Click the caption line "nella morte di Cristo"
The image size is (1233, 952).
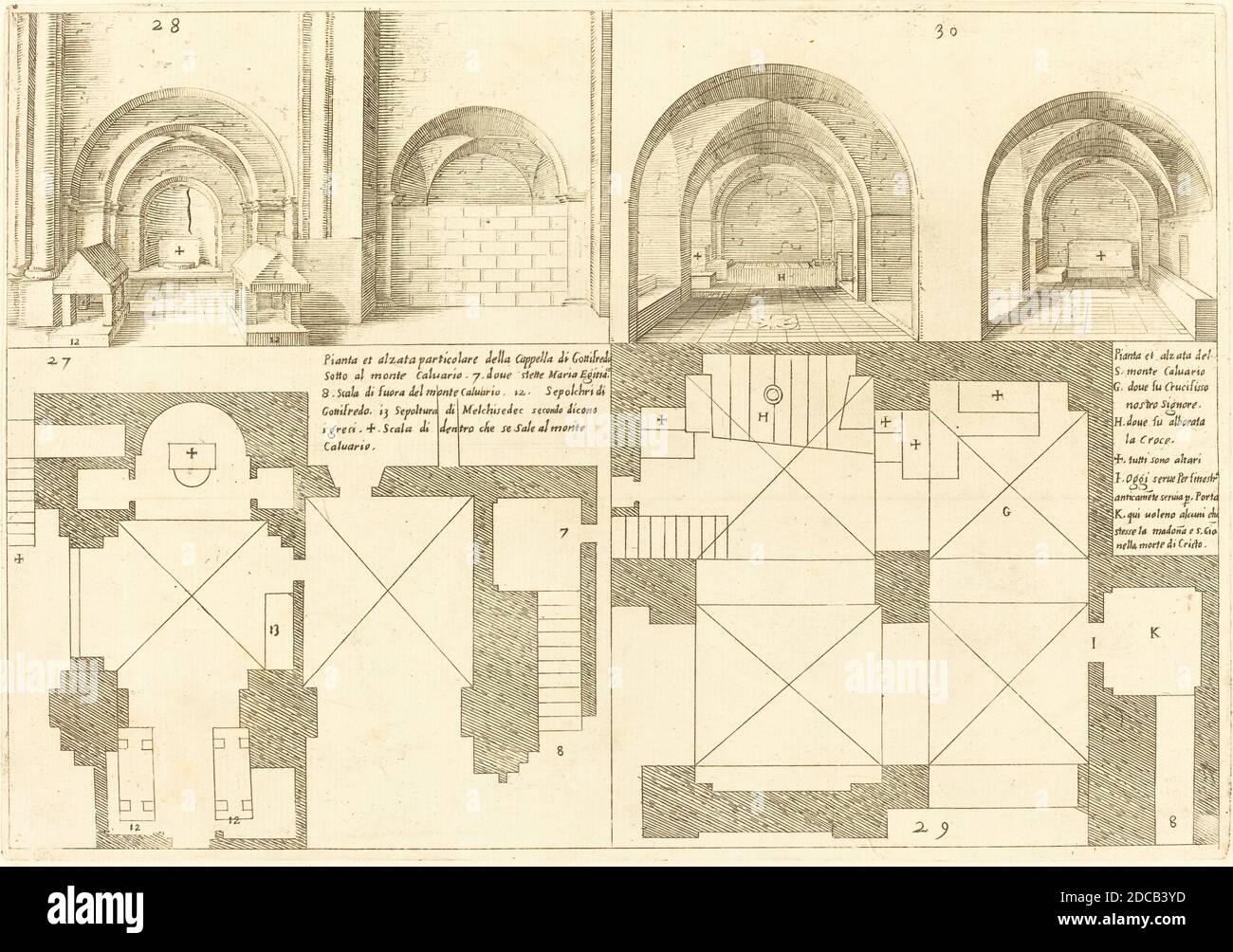[x=1162, y=545]
